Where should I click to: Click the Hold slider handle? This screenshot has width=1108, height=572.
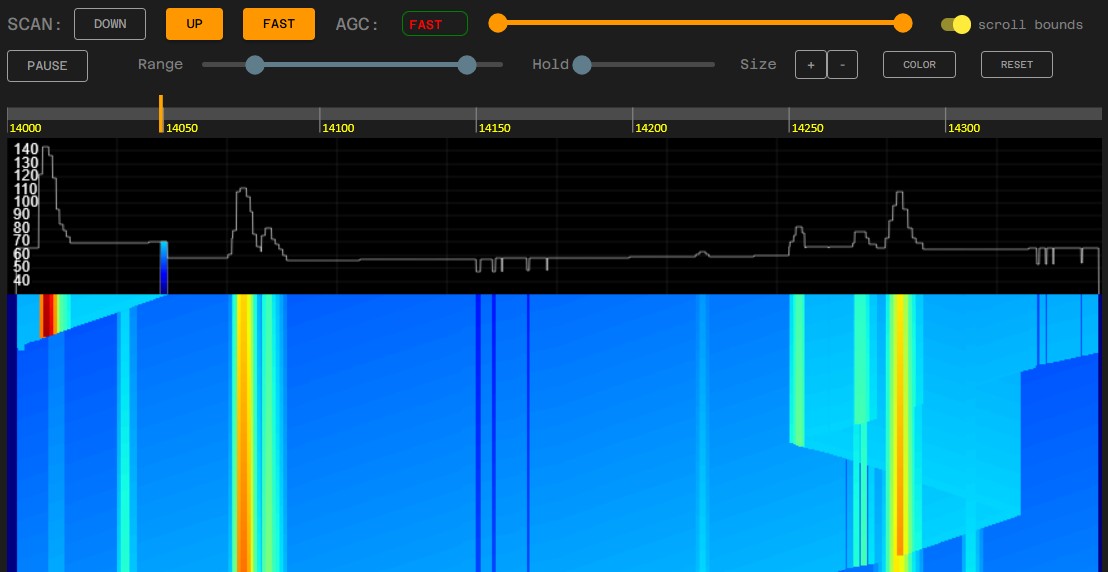(x=582, y=65)
